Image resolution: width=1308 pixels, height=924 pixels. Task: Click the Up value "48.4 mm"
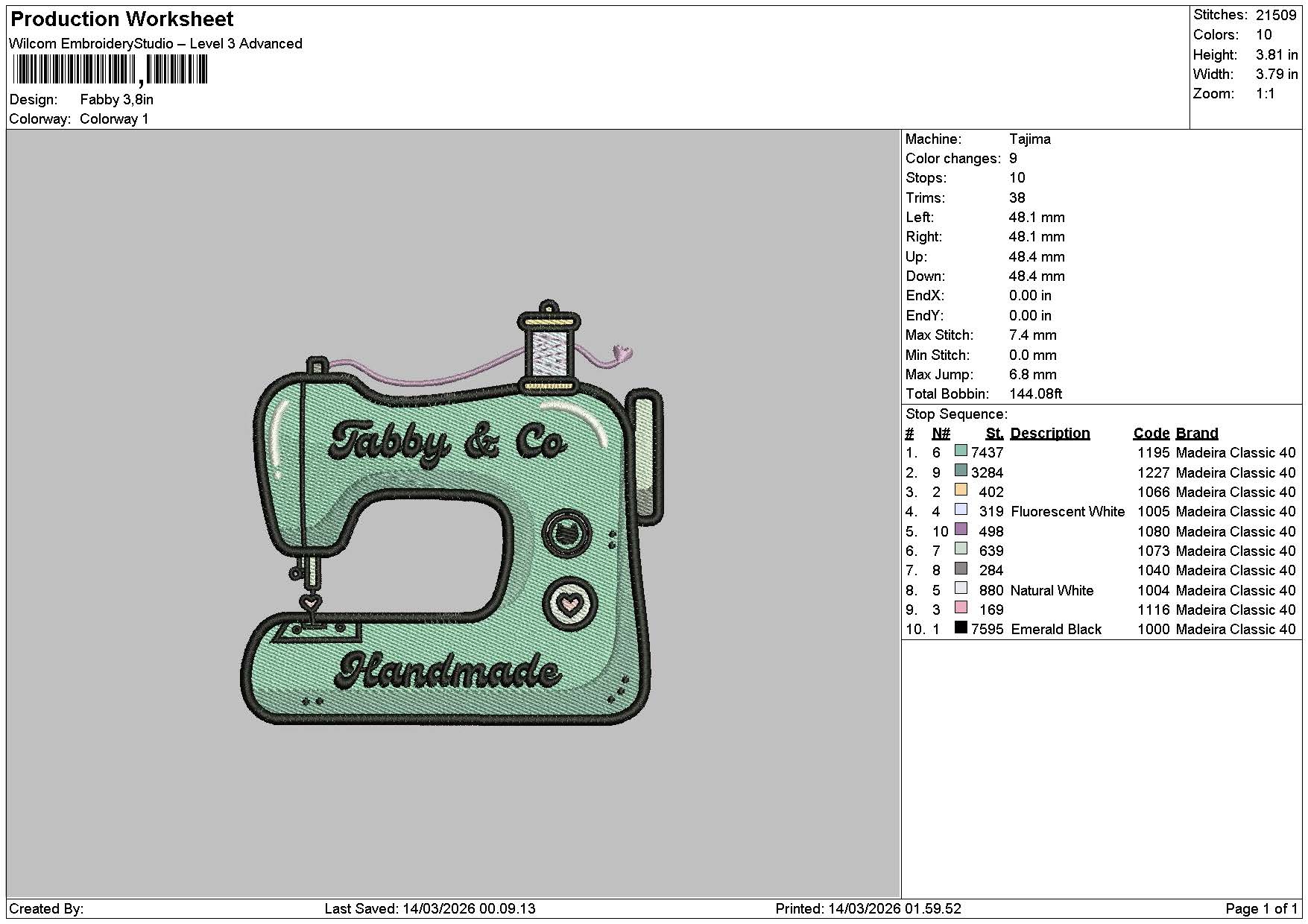1037,256
